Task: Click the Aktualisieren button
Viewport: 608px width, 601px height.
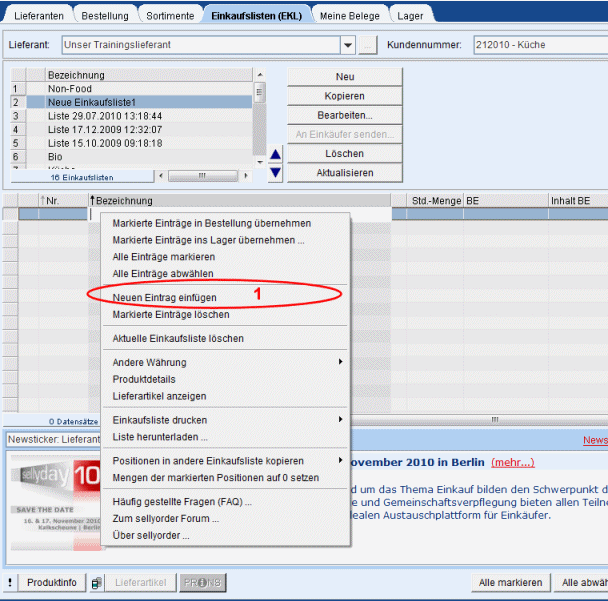Action: [x=345, y=173]
